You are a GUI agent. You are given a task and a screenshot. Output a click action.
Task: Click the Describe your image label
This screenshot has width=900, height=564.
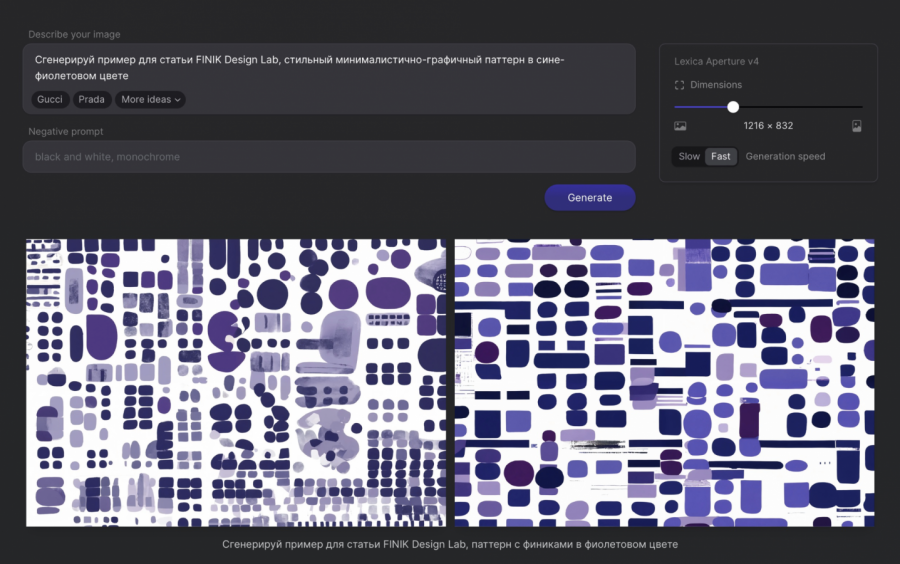click(x=75, y=34)
